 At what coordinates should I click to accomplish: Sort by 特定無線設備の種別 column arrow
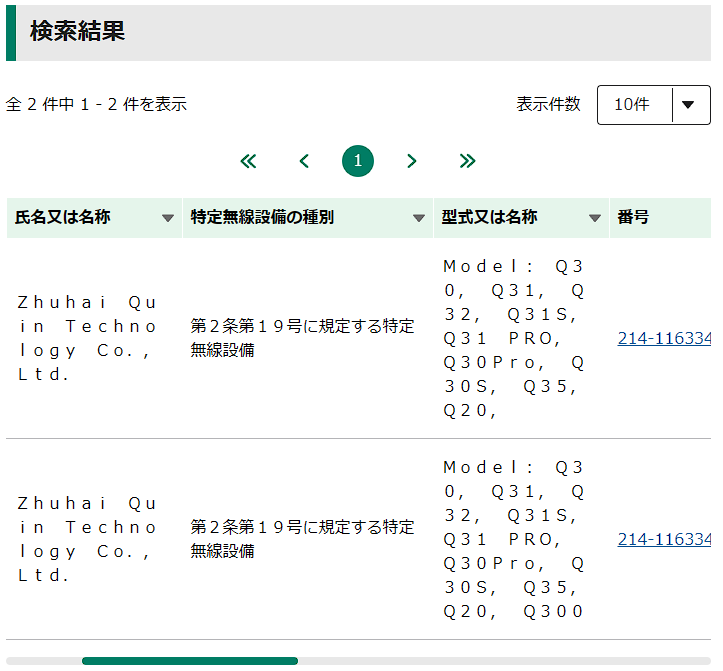419,218
